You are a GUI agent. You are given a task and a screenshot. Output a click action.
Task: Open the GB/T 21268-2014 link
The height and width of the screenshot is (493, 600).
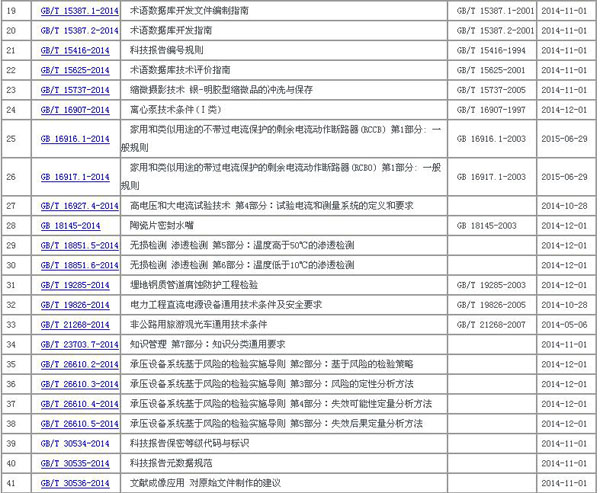[x=75, y=325]
